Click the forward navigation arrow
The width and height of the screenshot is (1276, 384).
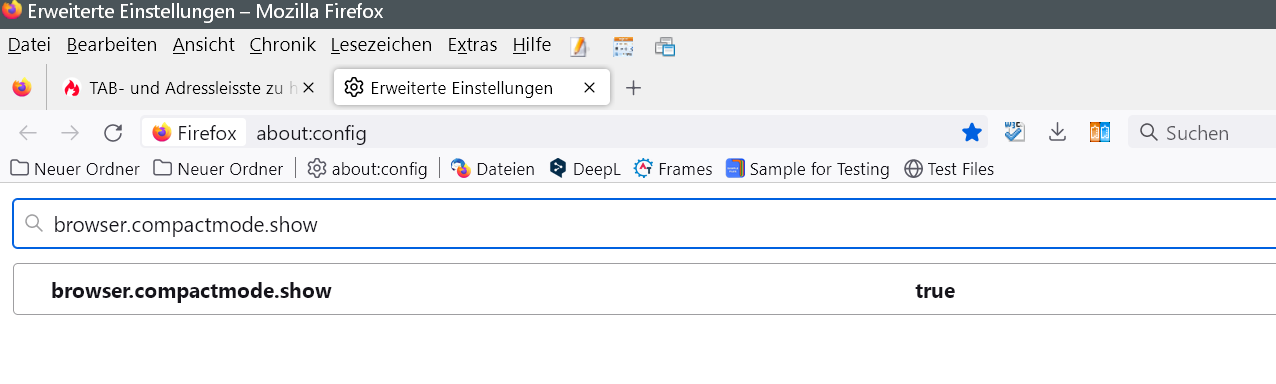click(x=70, y=133)
